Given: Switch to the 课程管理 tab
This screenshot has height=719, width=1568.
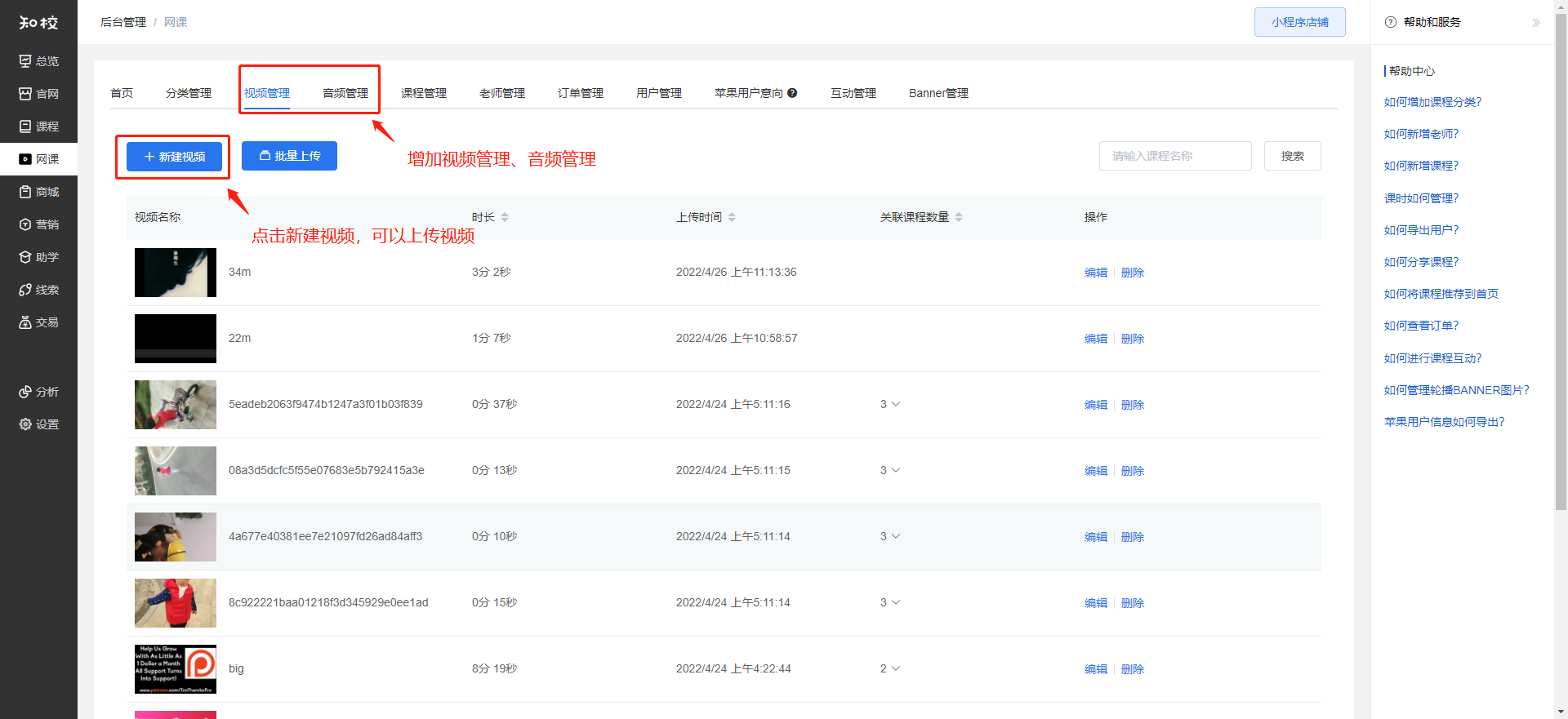Looking at the screenshot, I should (423, 93).
